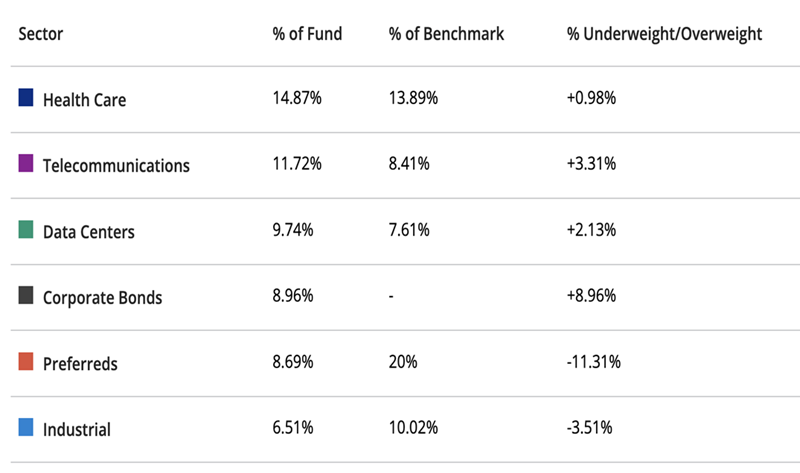This screenshot has height=473, width=800.
Task: Click Corporate Bonds' +8.96% overweight value
Action: click(x=591, y=296)
